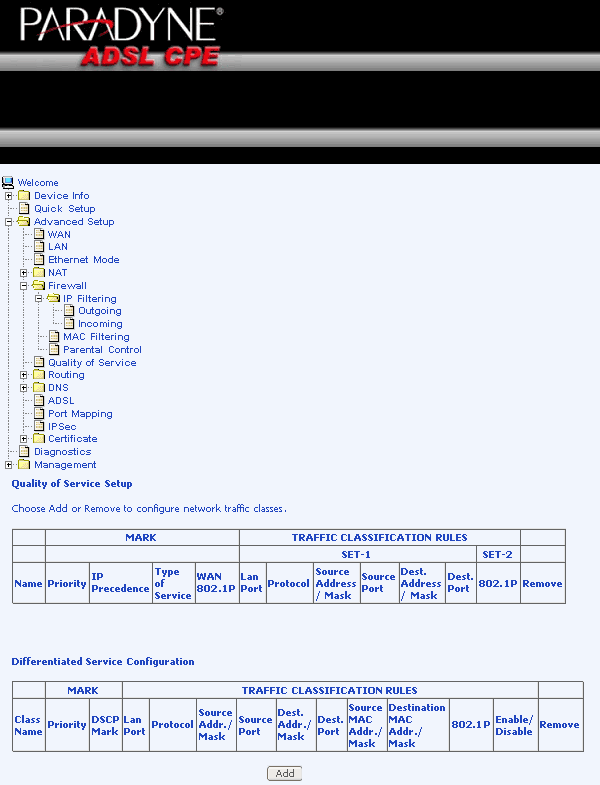Click the Certificate folder icon
The image size is (600, 785).
(x=39, y=439)
